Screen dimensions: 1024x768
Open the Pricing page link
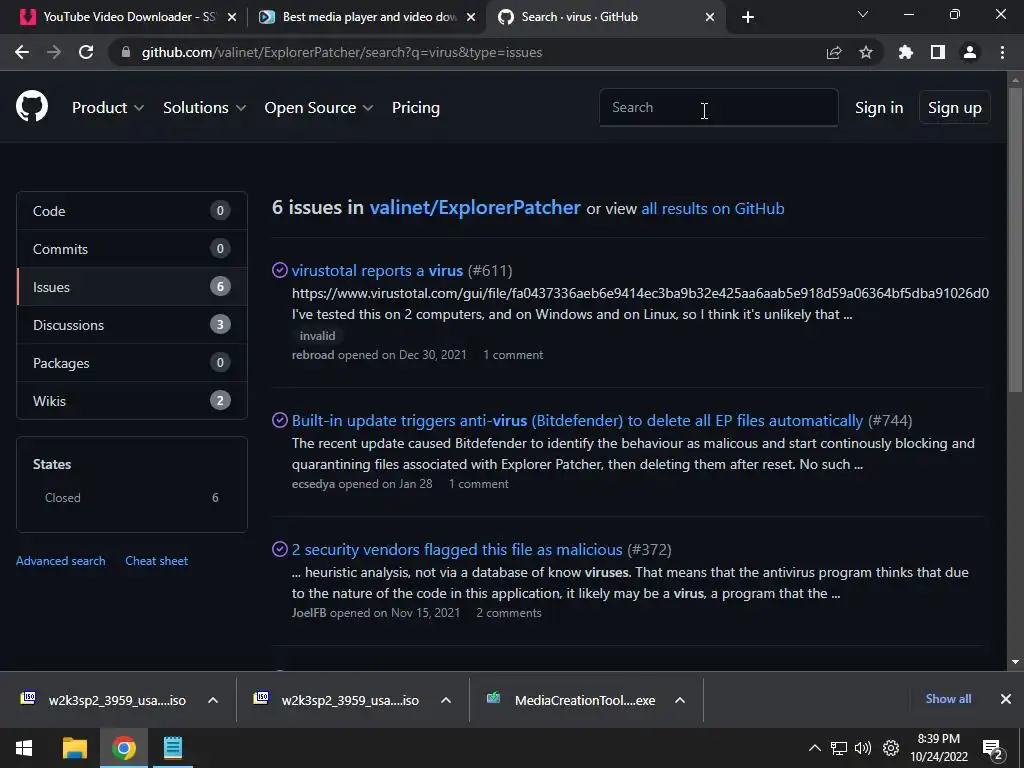[x=415, y=108]
